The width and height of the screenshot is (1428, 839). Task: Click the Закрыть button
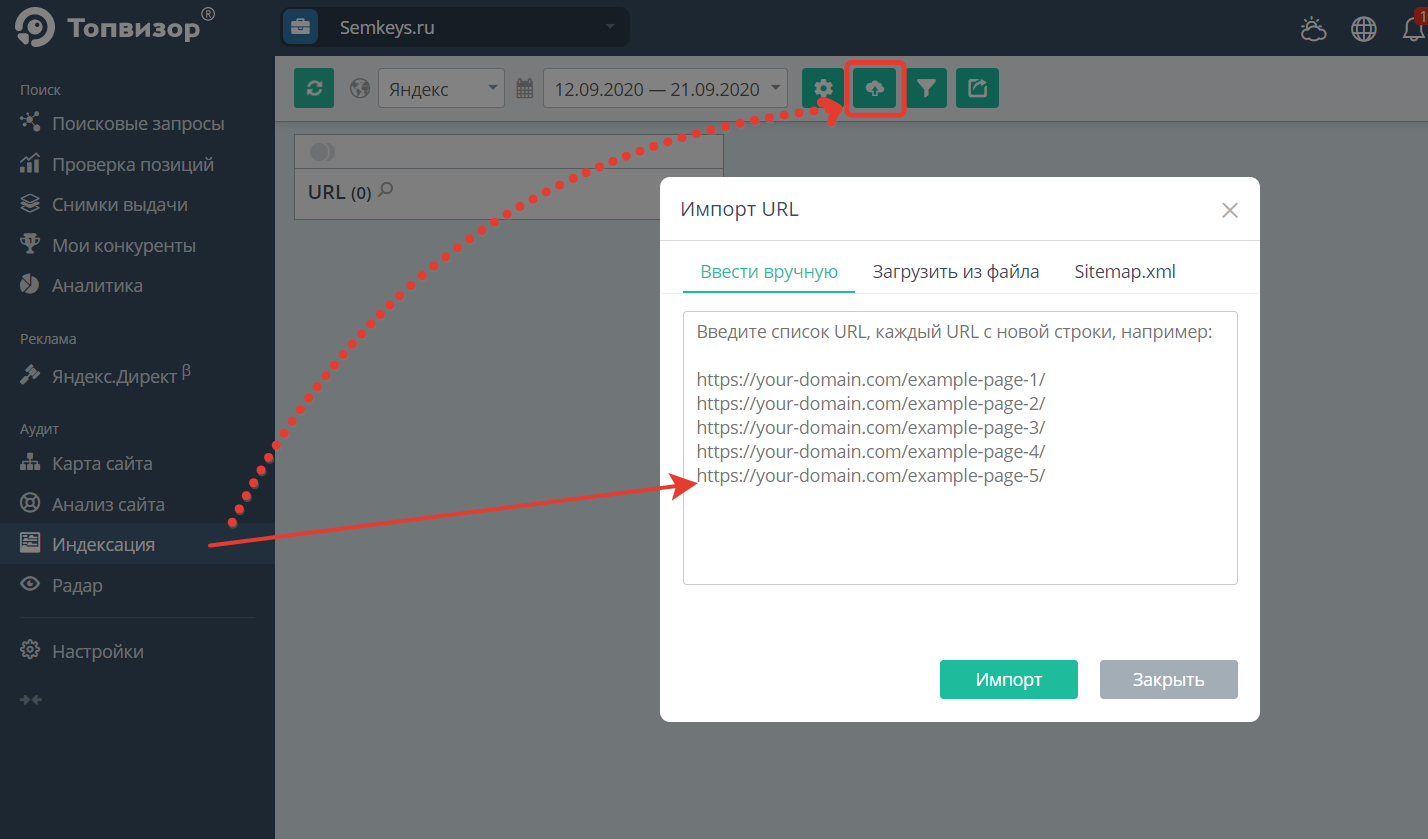point(1168,680)
